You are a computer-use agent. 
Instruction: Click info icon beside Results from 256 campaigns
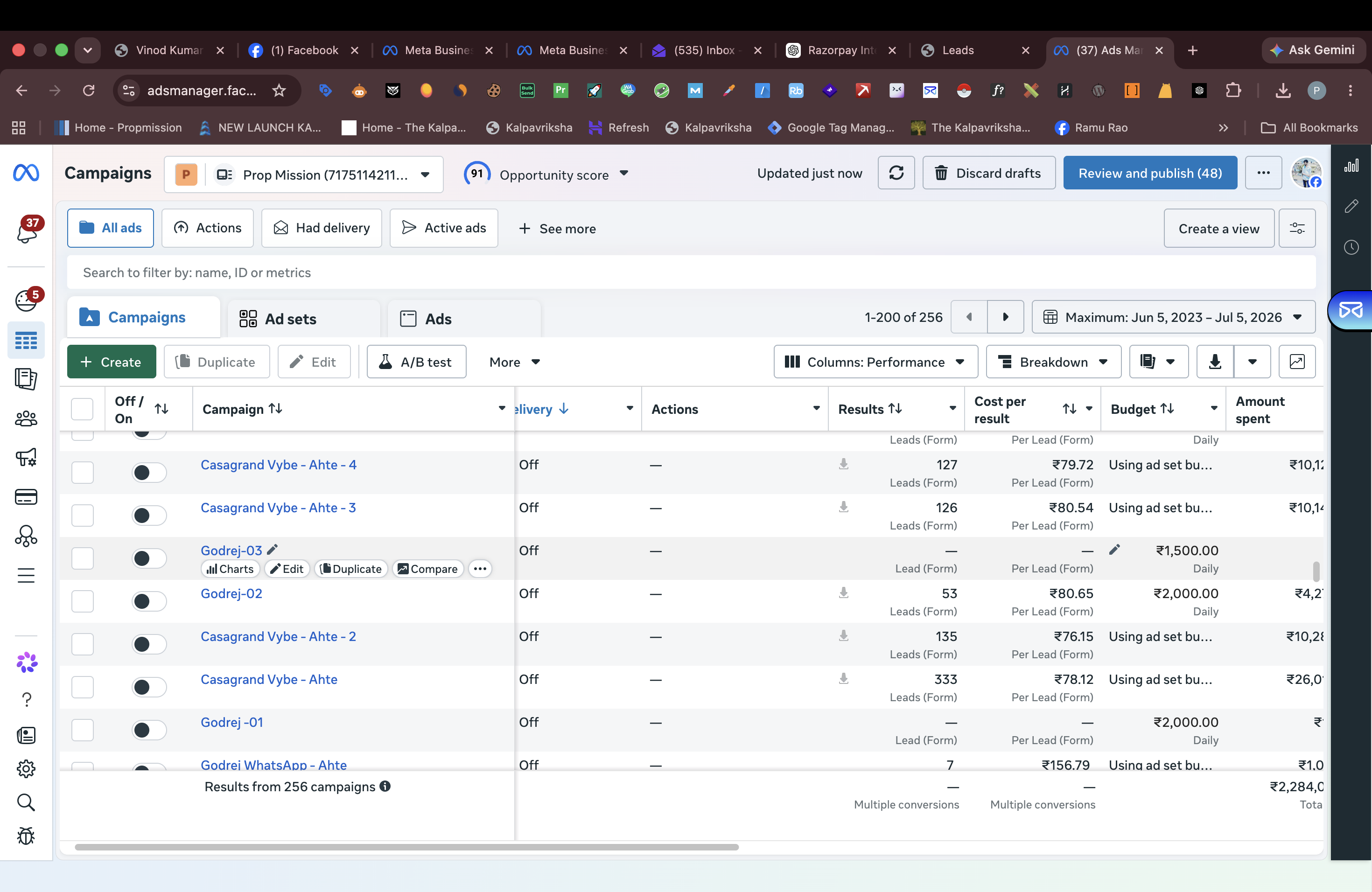pos(385,786)
